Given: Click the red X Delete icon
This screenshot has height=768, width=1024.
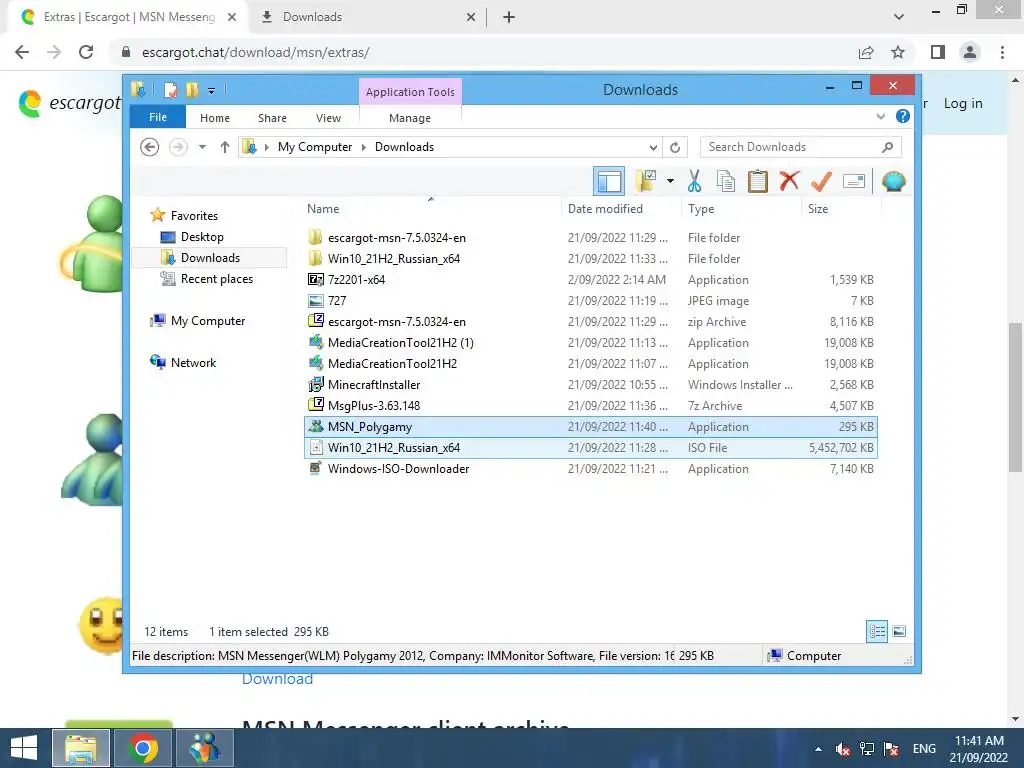Looking at the screenshot, I should pos(790,181).
